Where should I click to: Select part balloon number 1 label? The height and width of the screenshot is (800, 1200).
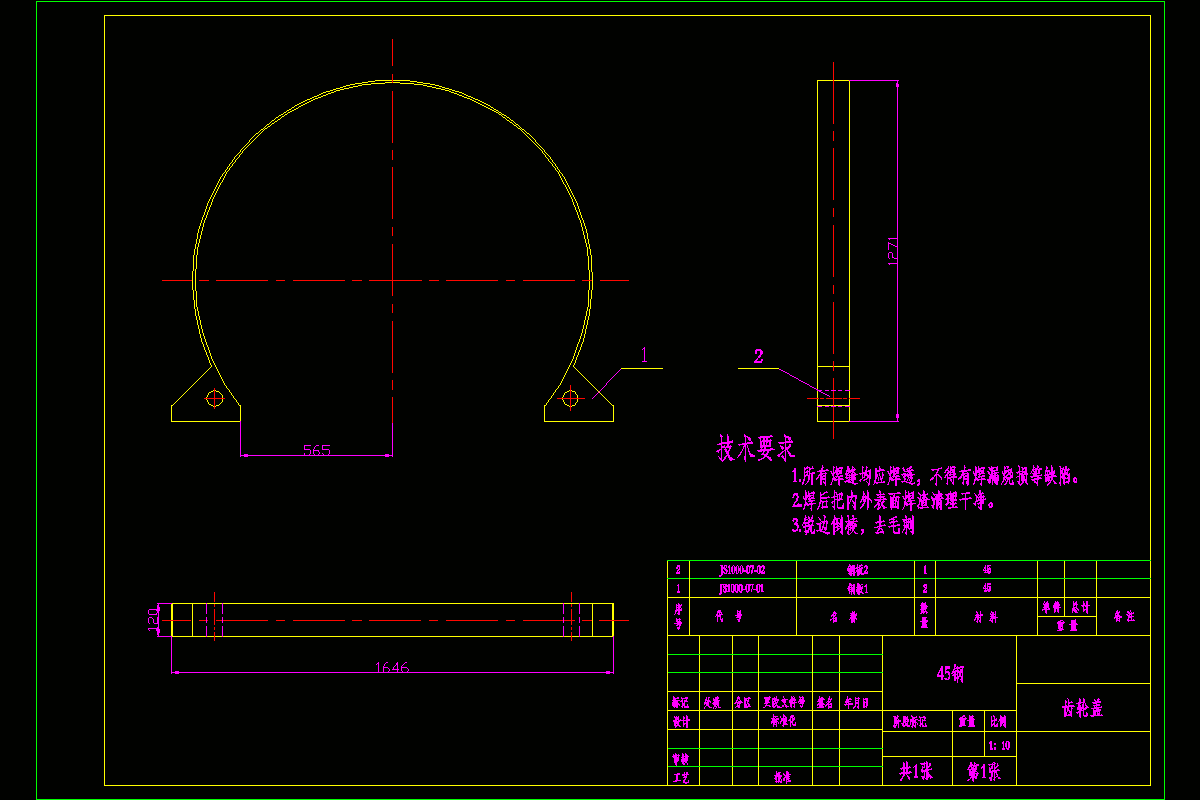point(645,354)
